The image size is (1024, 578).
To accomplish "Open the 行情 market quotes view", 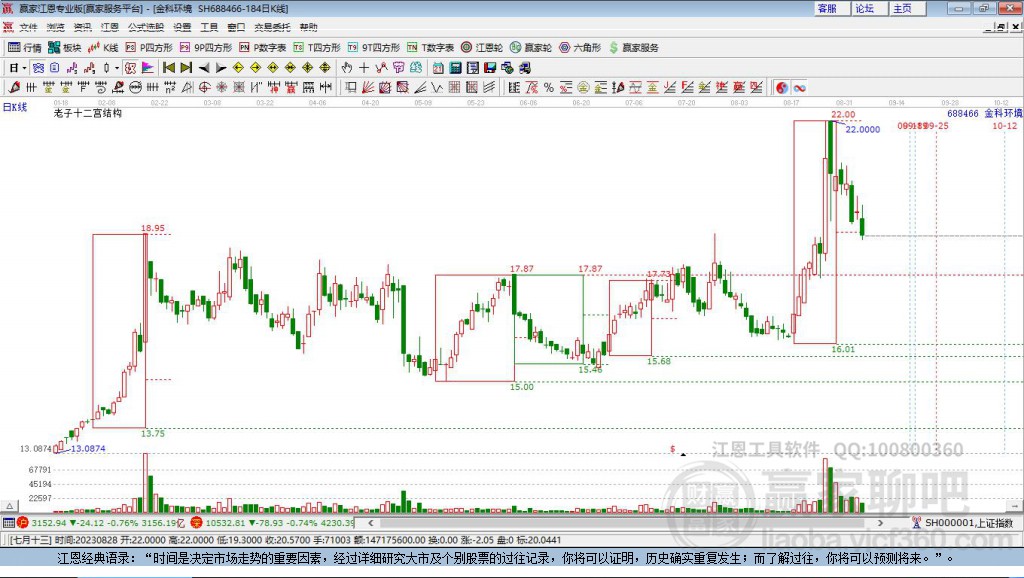I will (25, 48).
